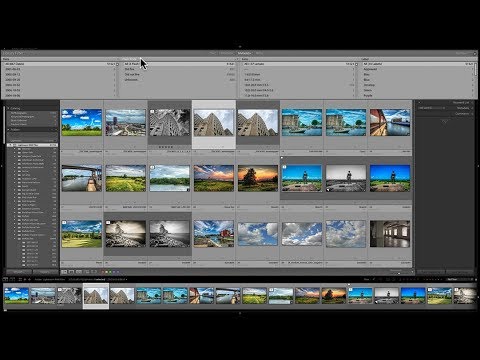Select the top 'All' row in Date column
The image size is (480, 360).
pyautogui.click(x=59, y=64)
